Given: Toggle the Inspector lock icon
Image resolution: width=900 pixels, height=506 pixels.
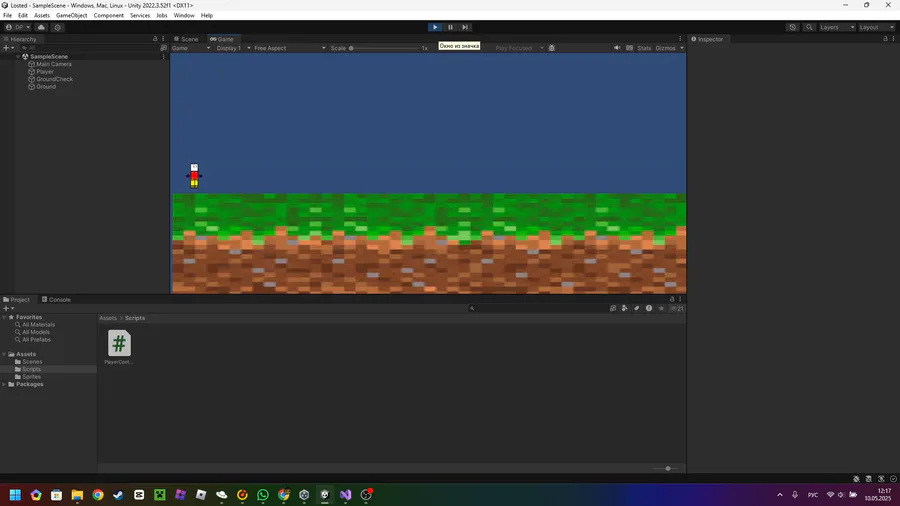Looking at the screenshot, I should coord(885,38).
